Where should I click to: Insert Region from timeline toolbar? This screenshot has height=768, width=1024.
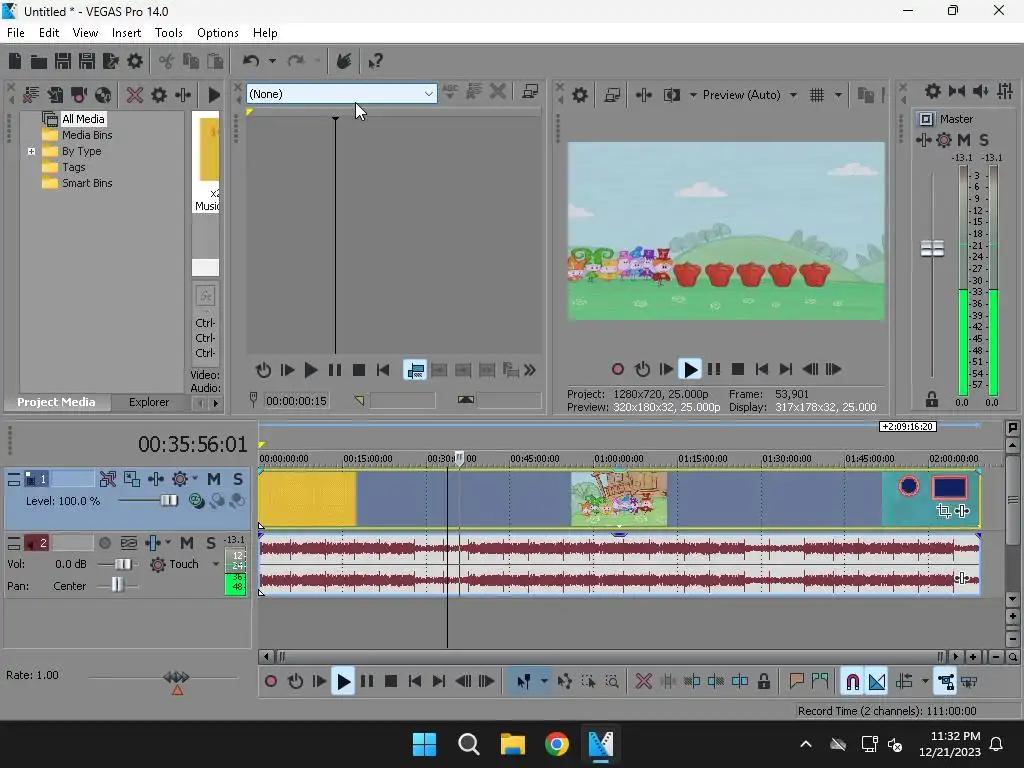click(x=820, y=682)
